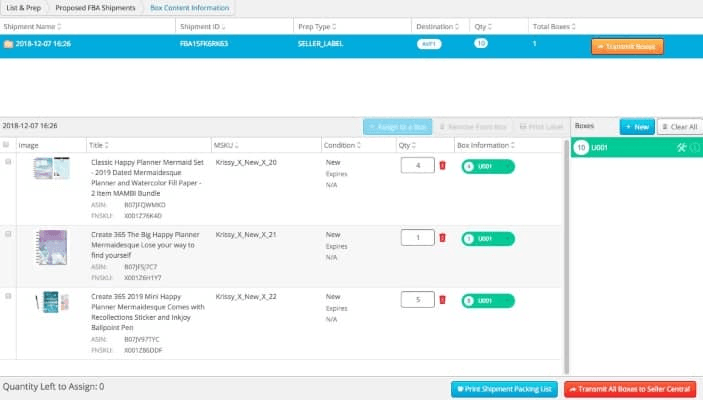
Task: Click quantity field showing 4
Action: pyautogui.click(x=418, y=165)
